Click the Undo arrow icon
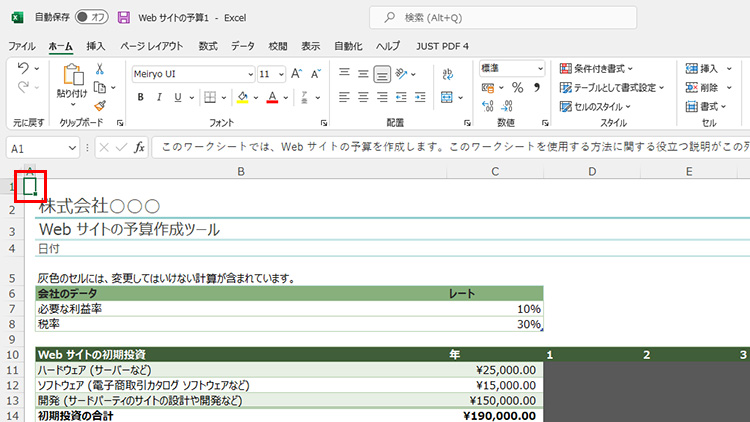750x422 pixels. [24, 68]
